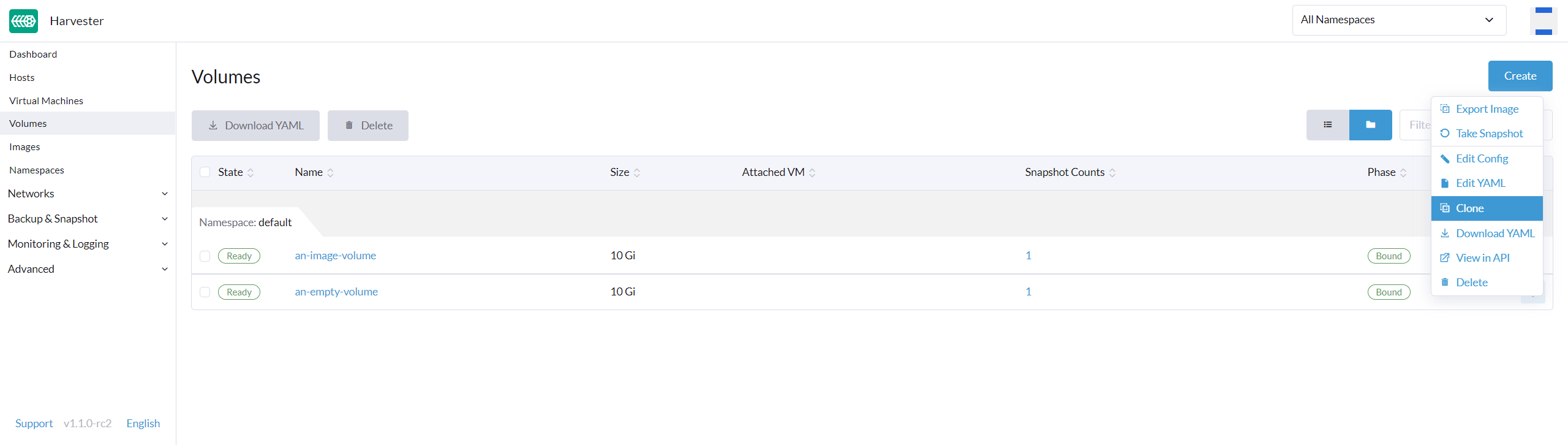Check the an-image-volume row checkbox
This screenshot has width=1568, height=445.
click(x=205, y=256)
